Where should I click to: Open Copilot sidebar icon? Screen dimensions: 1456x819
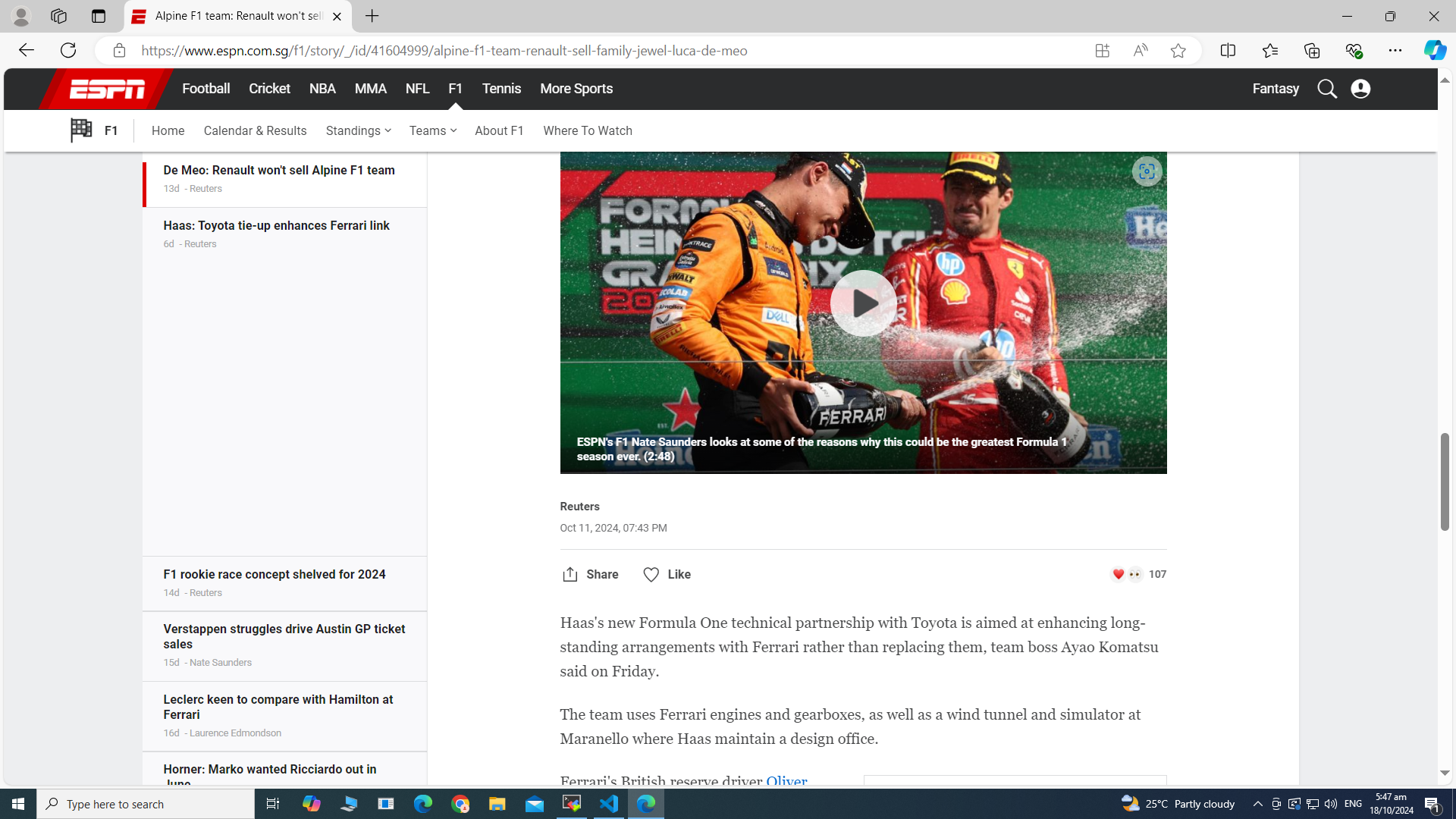coord(1435,51)
